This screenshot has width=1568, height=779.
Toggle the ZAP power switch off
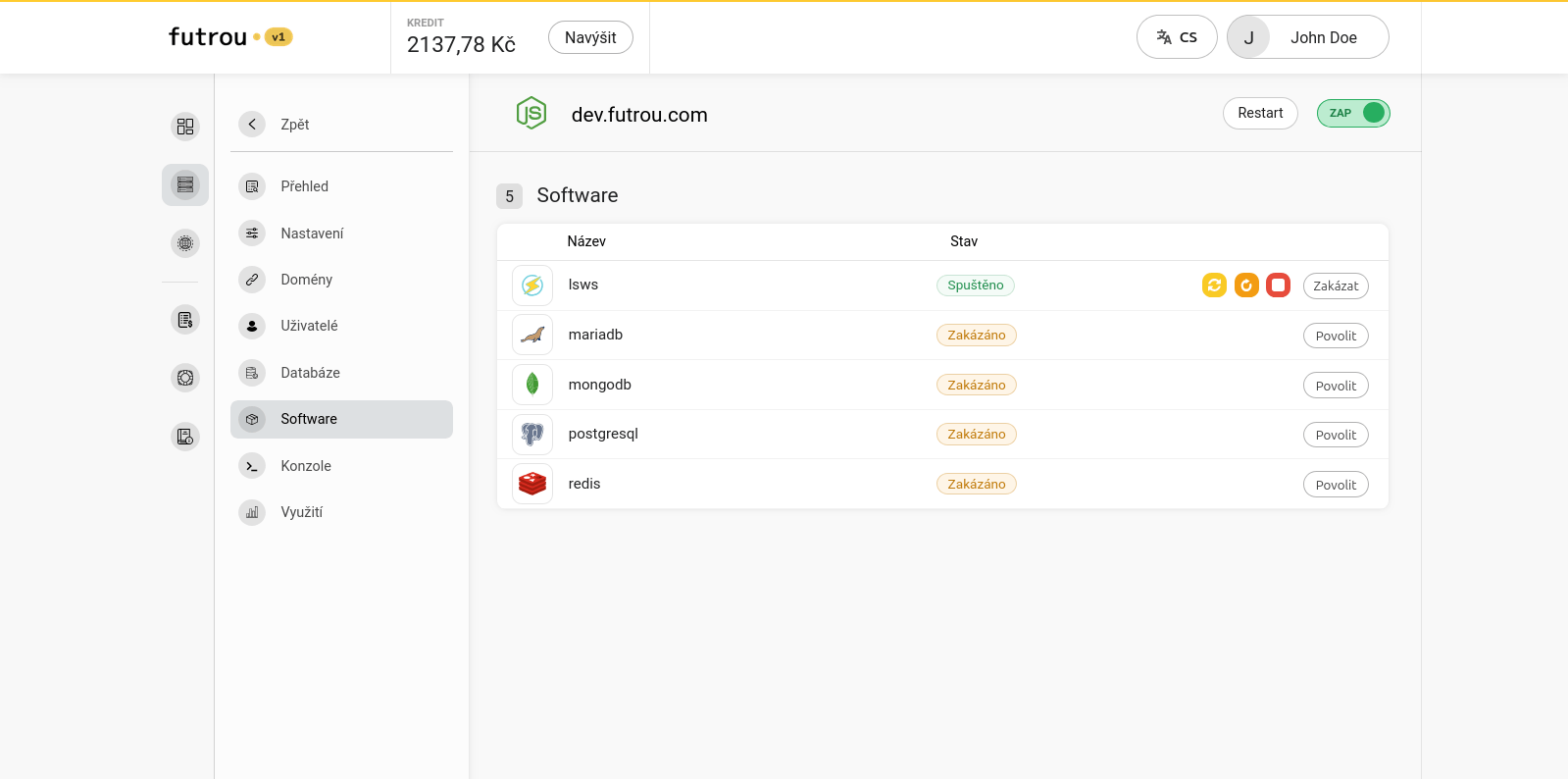point(1353,113)
